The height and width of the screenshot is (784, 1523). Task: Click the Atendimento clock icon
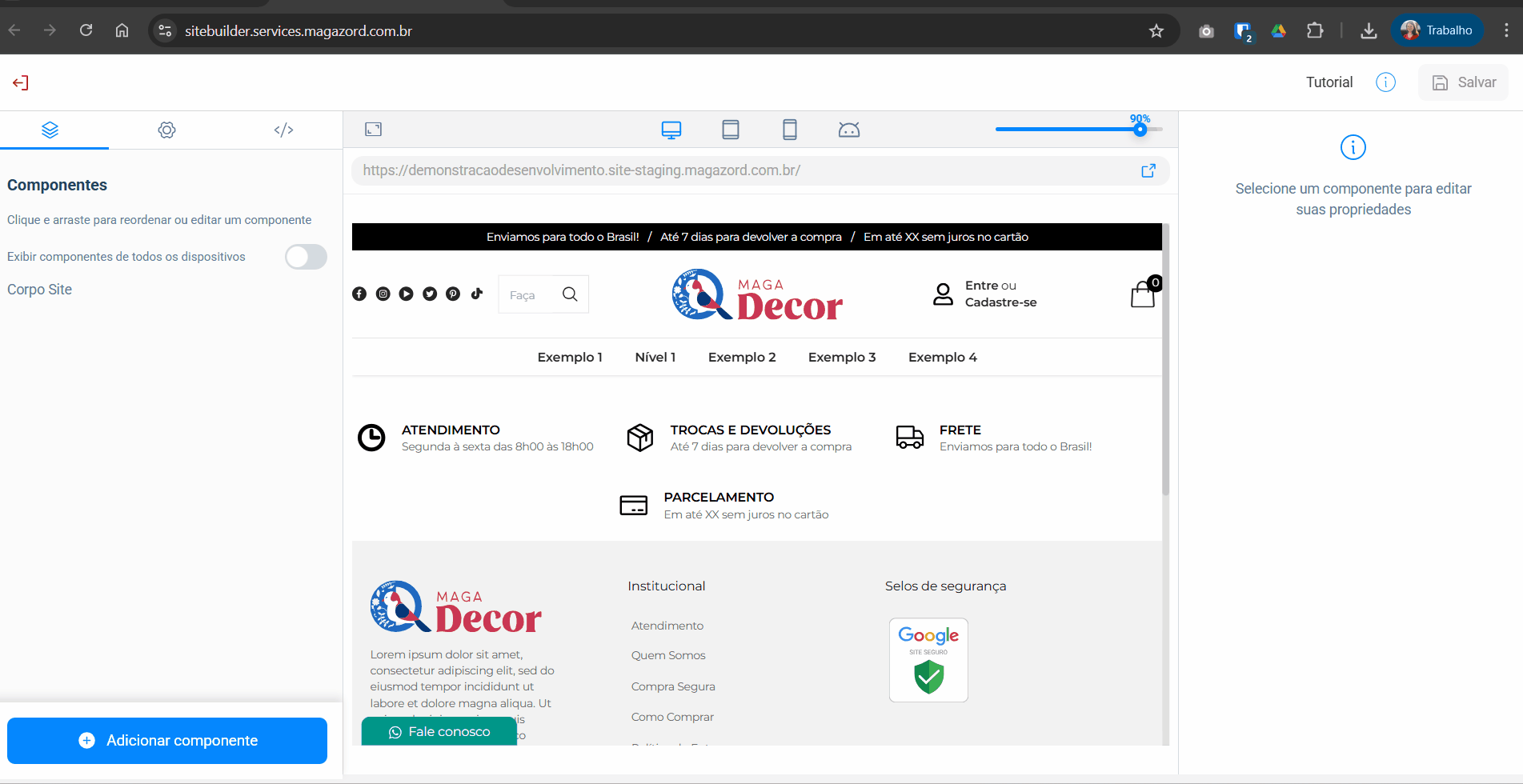coord(371,438)
